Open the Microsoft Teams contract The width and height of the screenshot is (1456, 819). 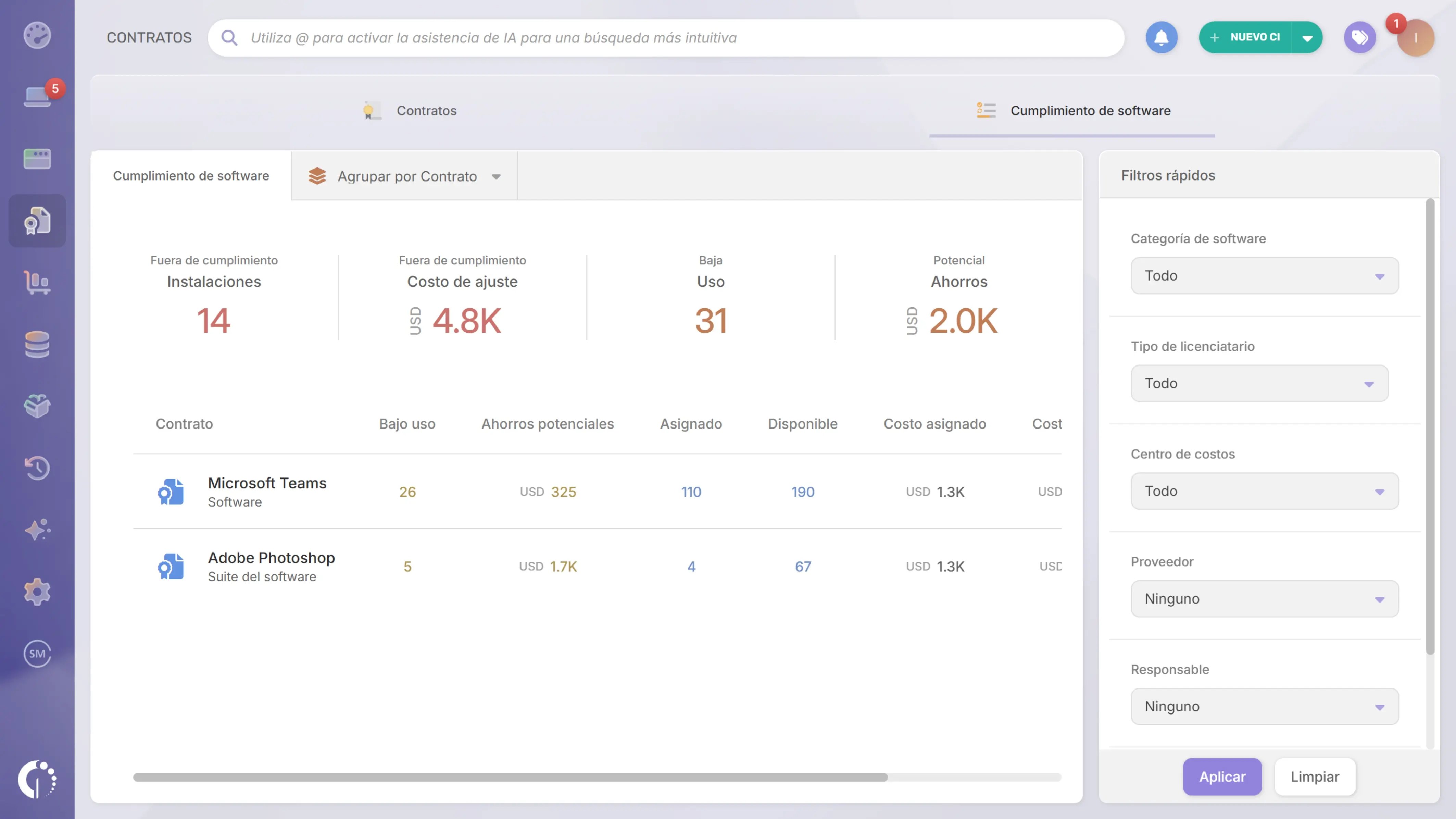pos(267,483)
